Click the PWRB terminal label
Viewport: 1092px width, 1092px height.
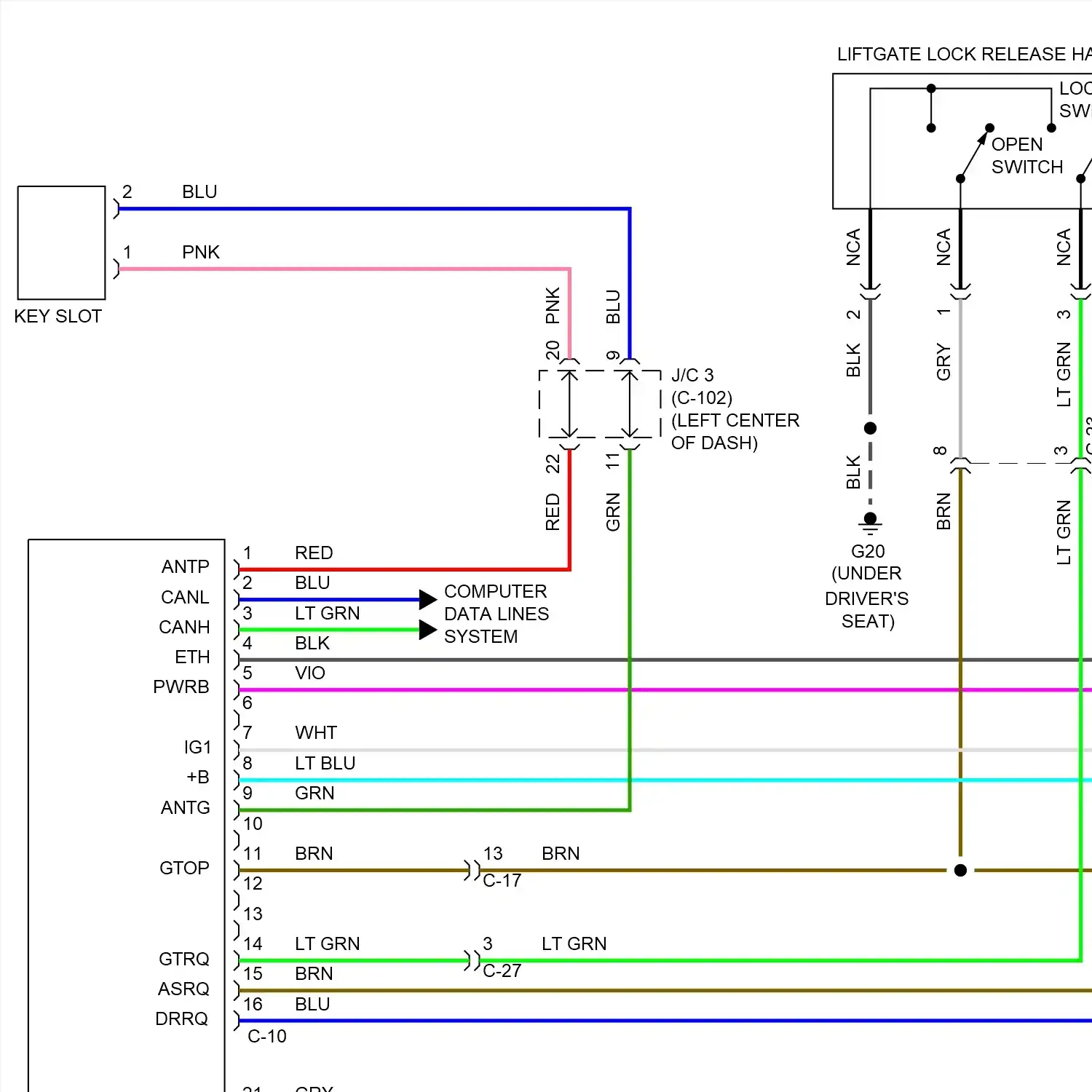click(x=181, y=687)
